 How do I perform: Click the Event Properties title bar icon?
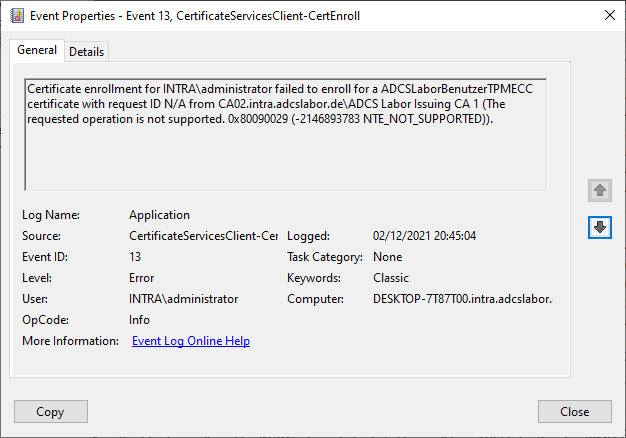16,16
